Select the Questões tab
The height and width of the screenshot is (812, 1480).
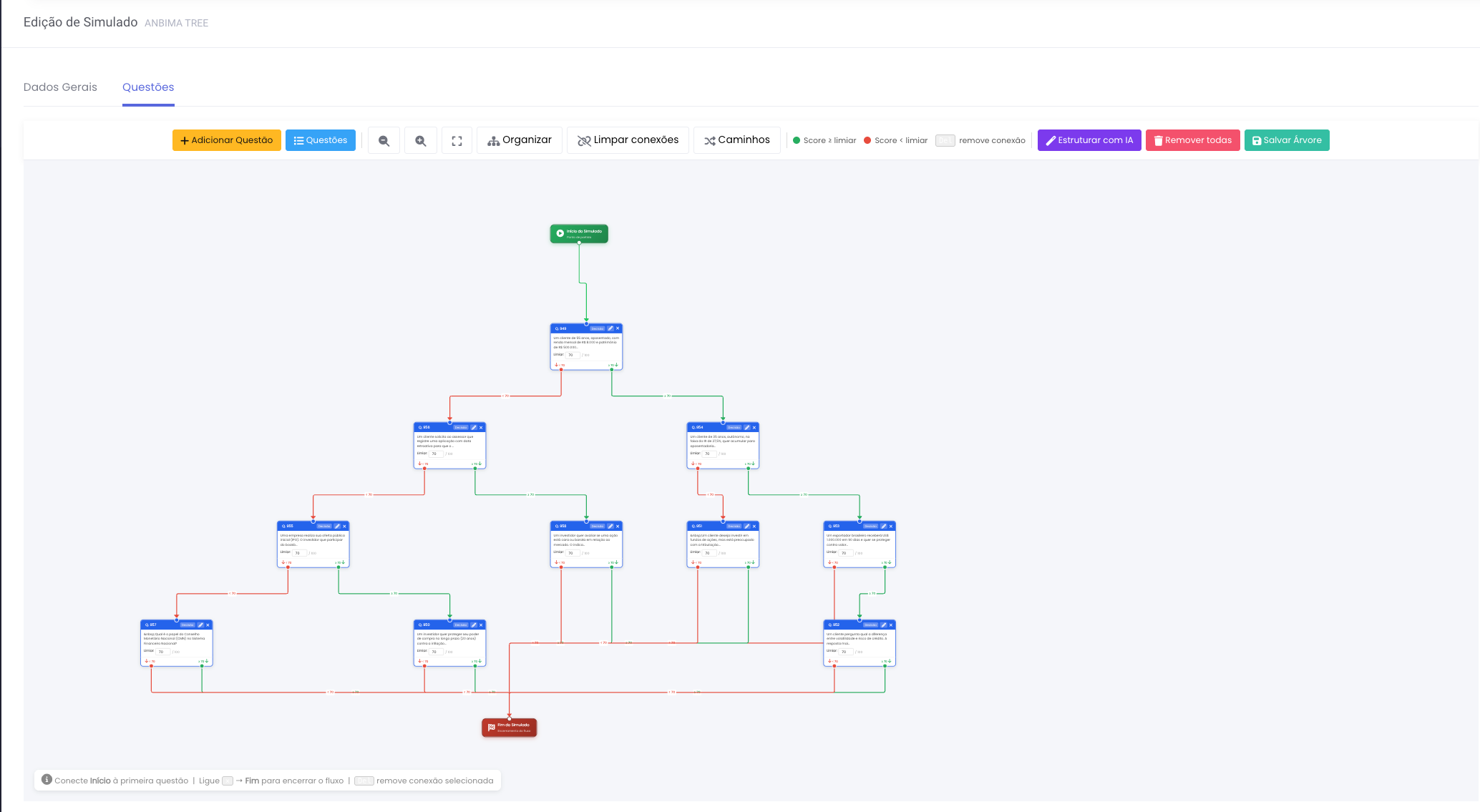point(148,87)
